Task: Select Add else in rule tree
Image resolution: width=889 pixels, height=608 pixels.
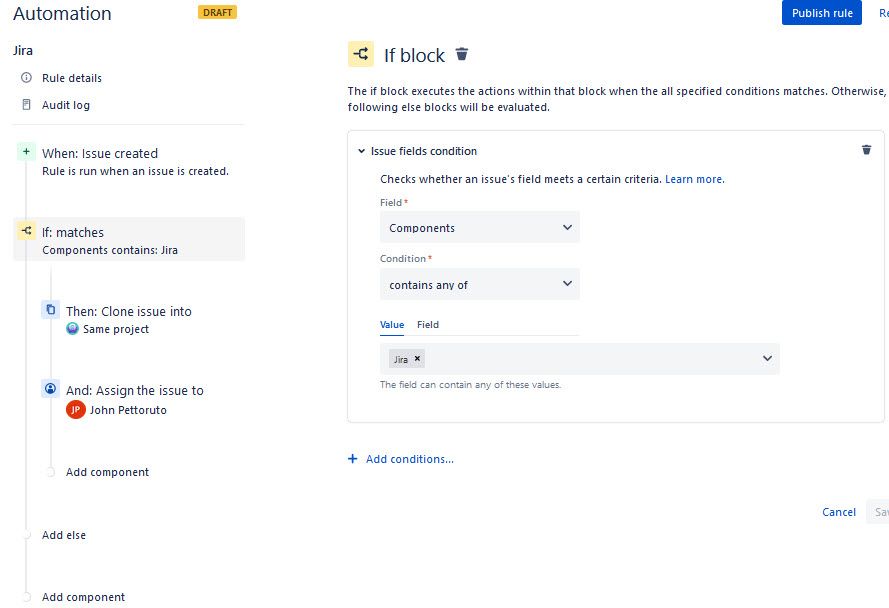Action: pyautogui.click(x=64, y=535)
